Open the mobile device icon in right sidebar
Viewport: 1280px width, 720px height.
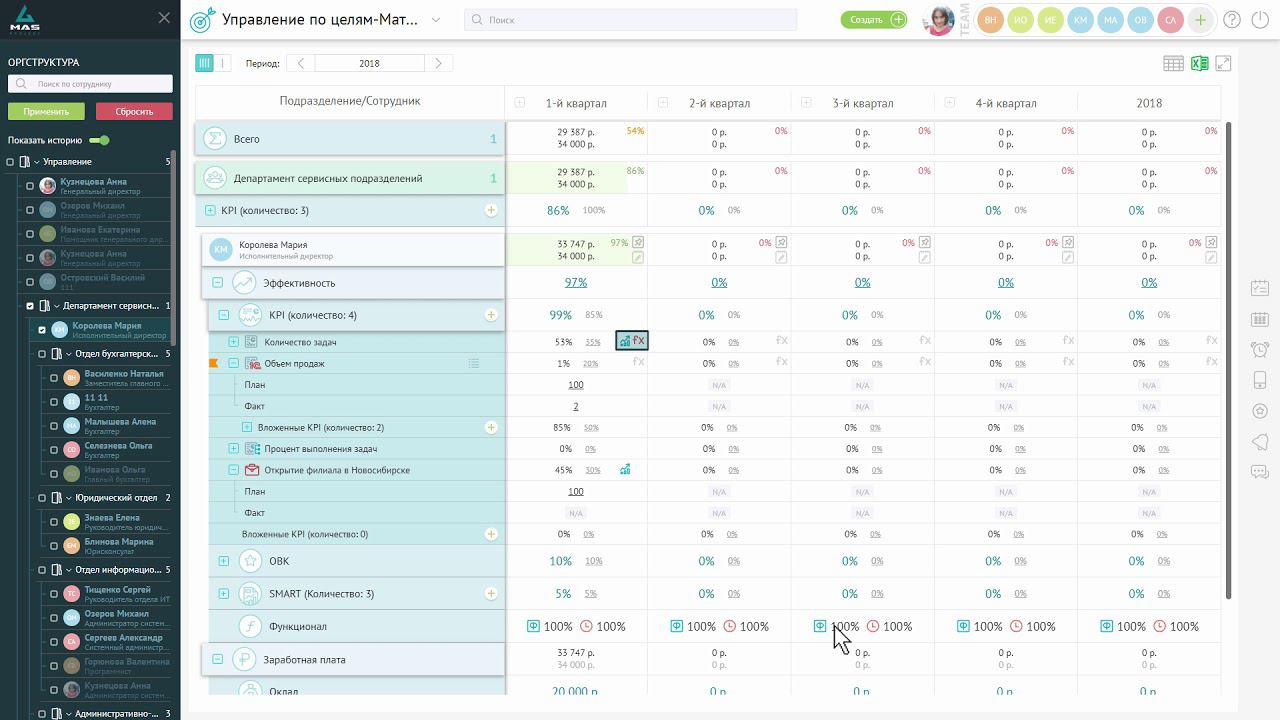(x=1260, y=380)
